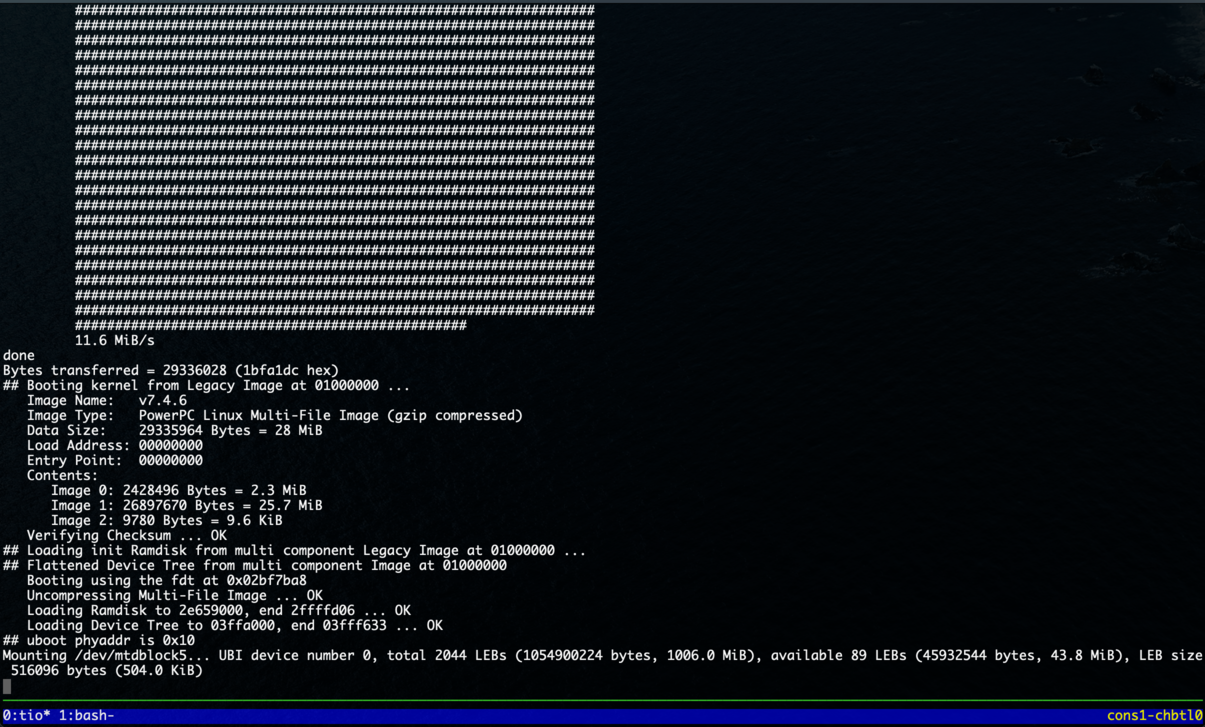Click the "Booting using the fdt" line
The image size is (1205, 727).
tap(166, 580)
